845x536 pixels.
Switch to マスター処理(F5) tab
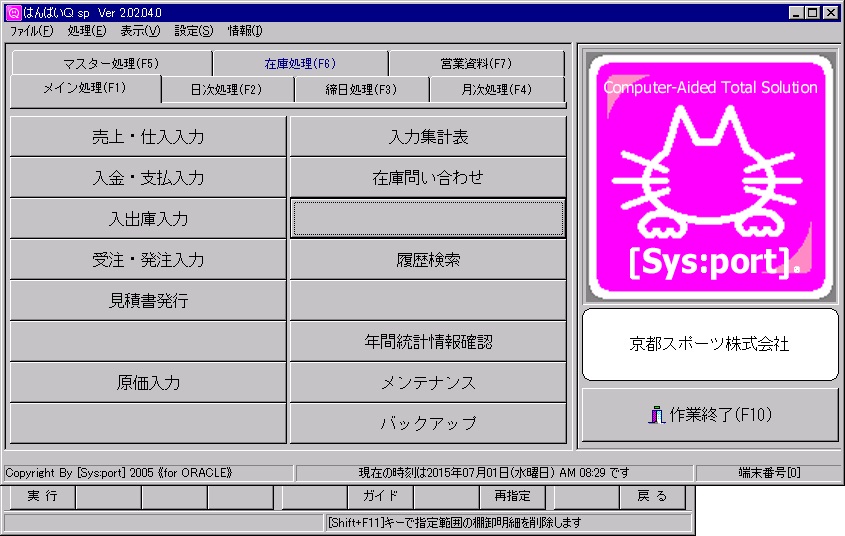(x=112, y=64)
